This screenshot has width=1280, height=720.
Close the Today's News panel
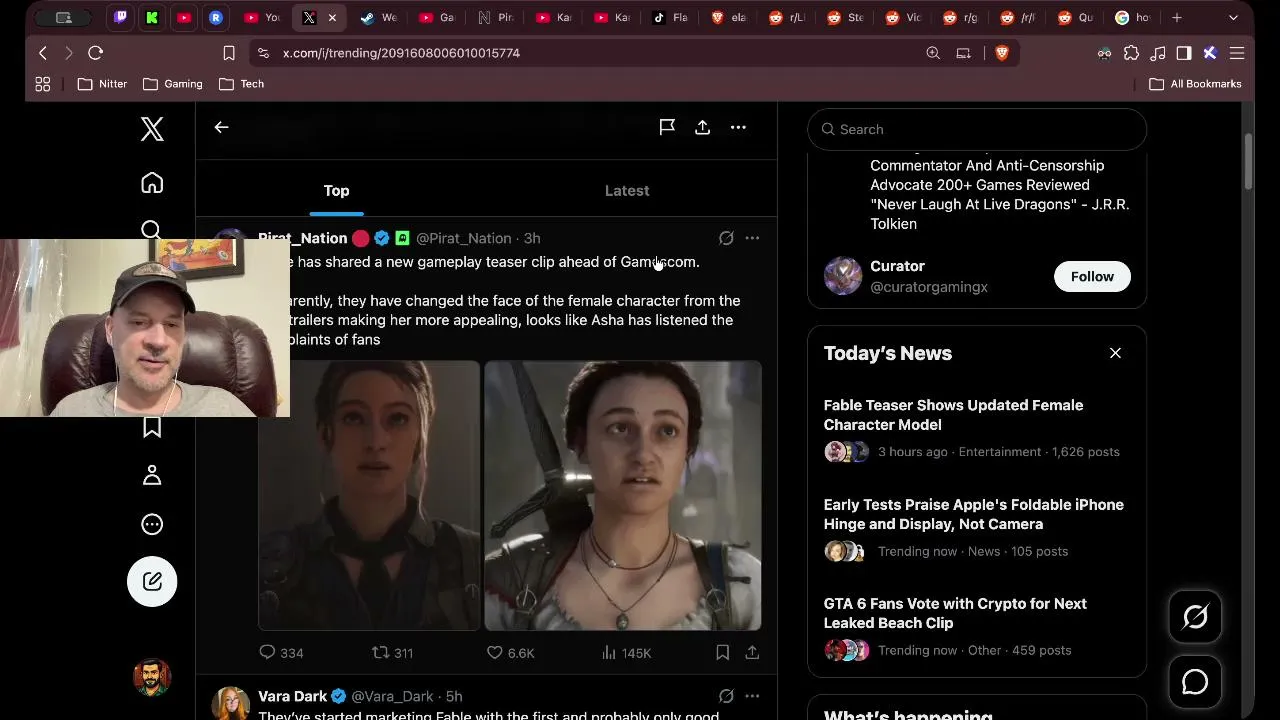click(x=1115, y=353)
